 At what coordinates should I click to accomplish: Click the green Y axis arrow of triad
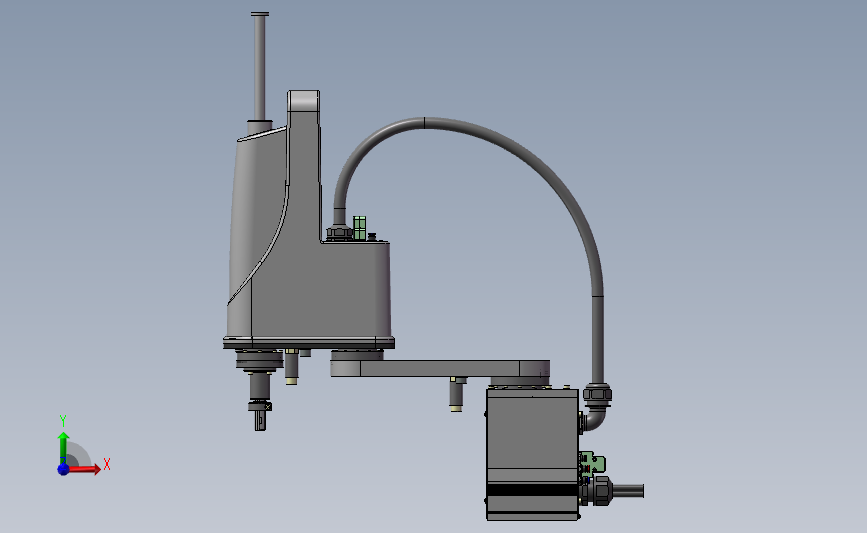[64, 448]
